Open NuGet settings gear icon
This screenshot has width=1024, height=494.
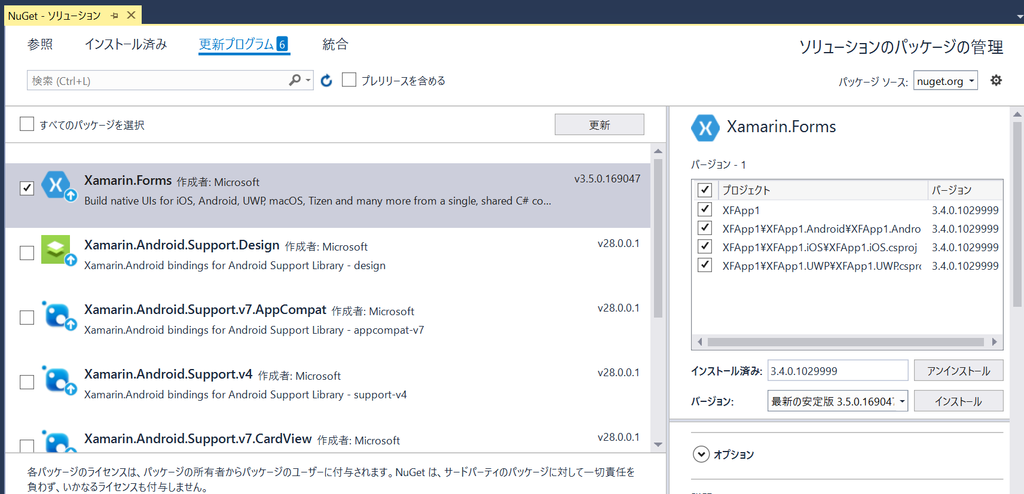coord(996,80)
